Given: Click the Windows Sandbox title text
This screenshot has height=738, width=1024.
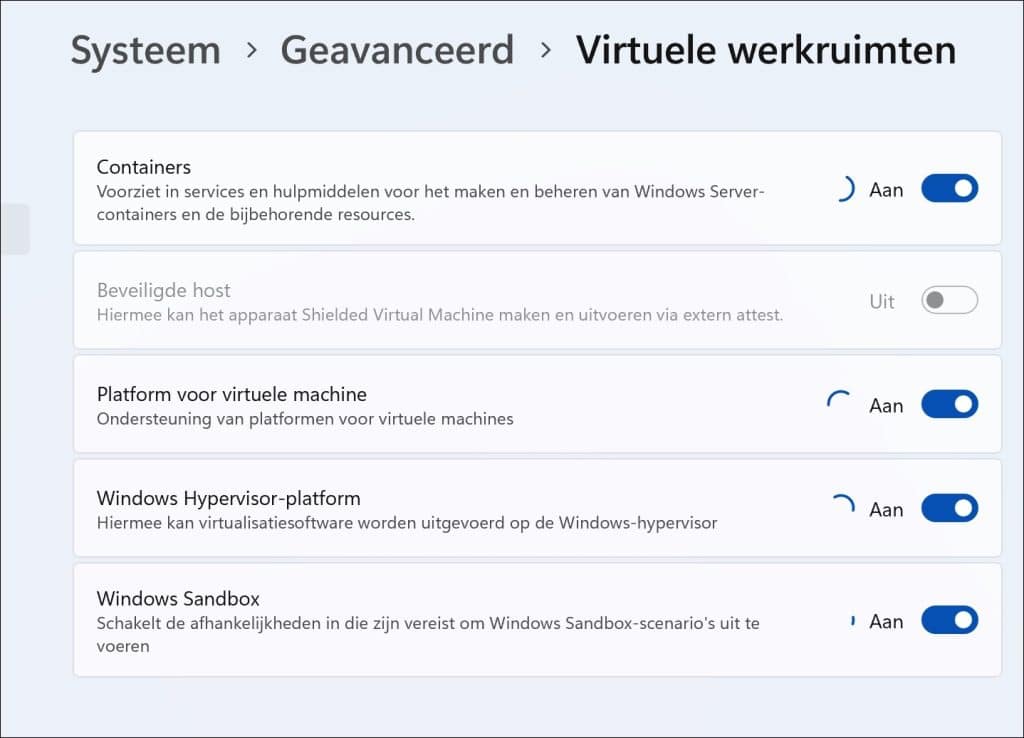Looking at the screenshot, I should 177,598.
